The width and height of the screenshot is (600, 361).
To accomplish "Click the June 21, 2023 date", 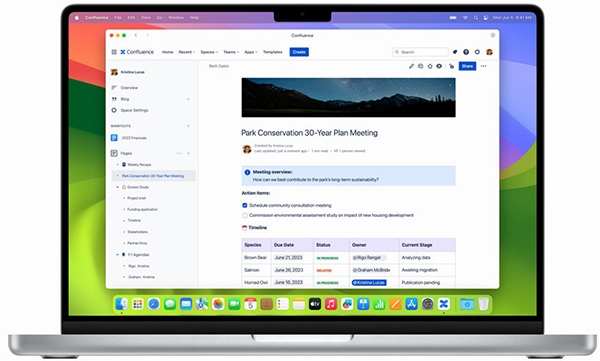I will coord(289,258).
